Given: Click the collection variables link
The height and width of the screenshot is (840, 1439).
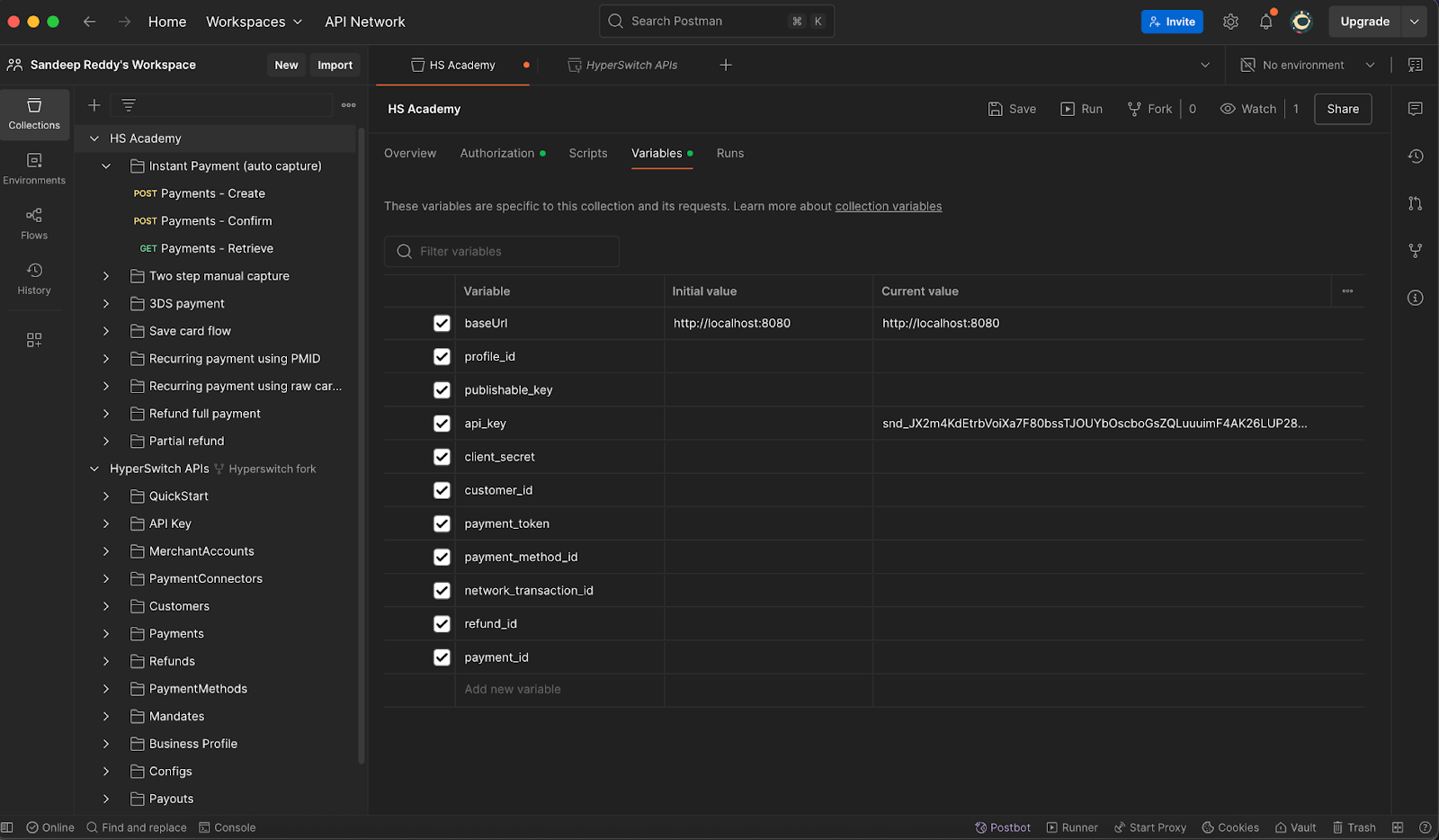Looking at the screenshot, I should click(888, 206).
